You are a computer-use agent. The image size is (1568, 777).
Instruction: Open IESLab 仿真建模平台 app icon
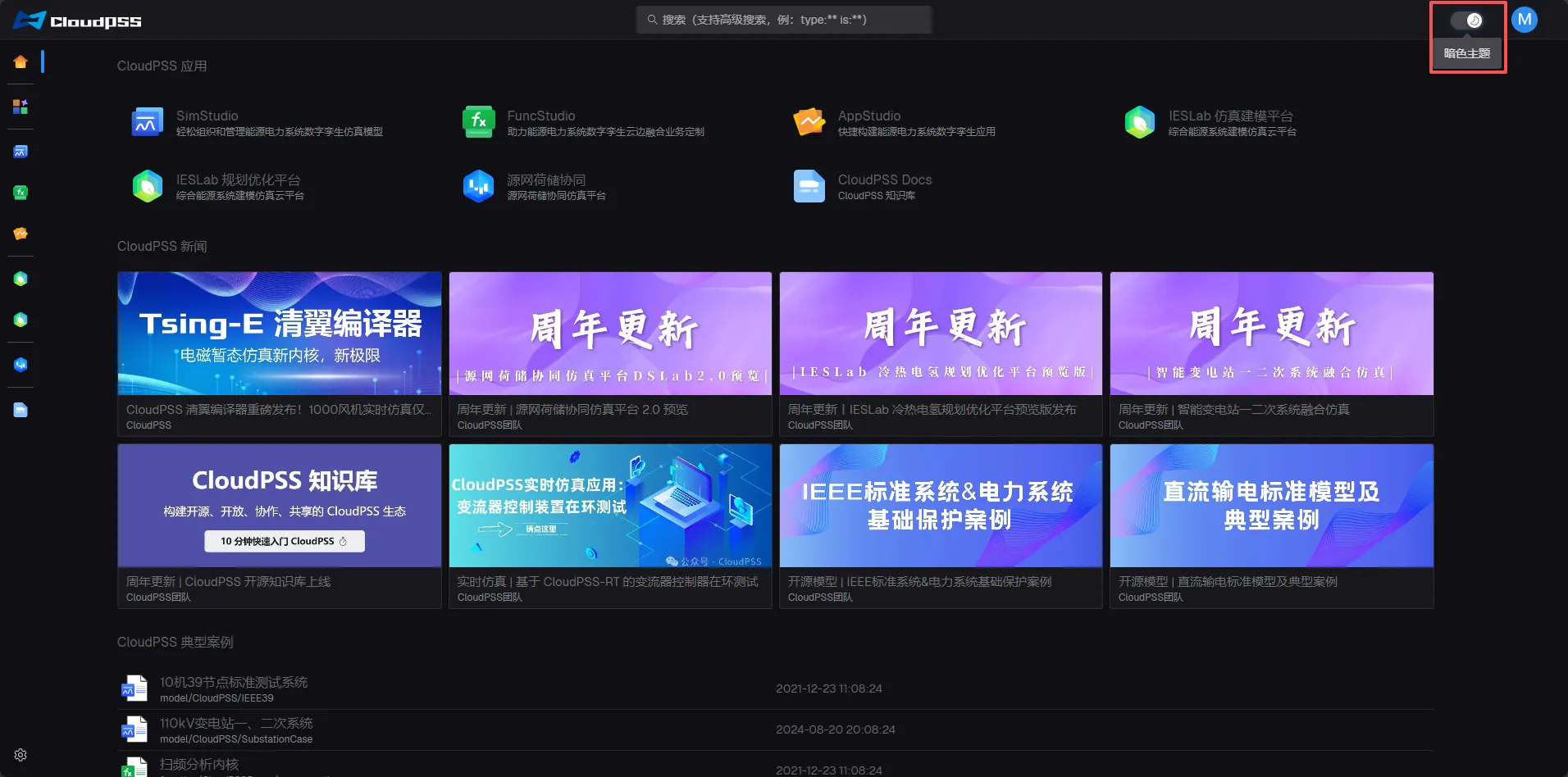pyautogui.click(x=1140, y=122)
